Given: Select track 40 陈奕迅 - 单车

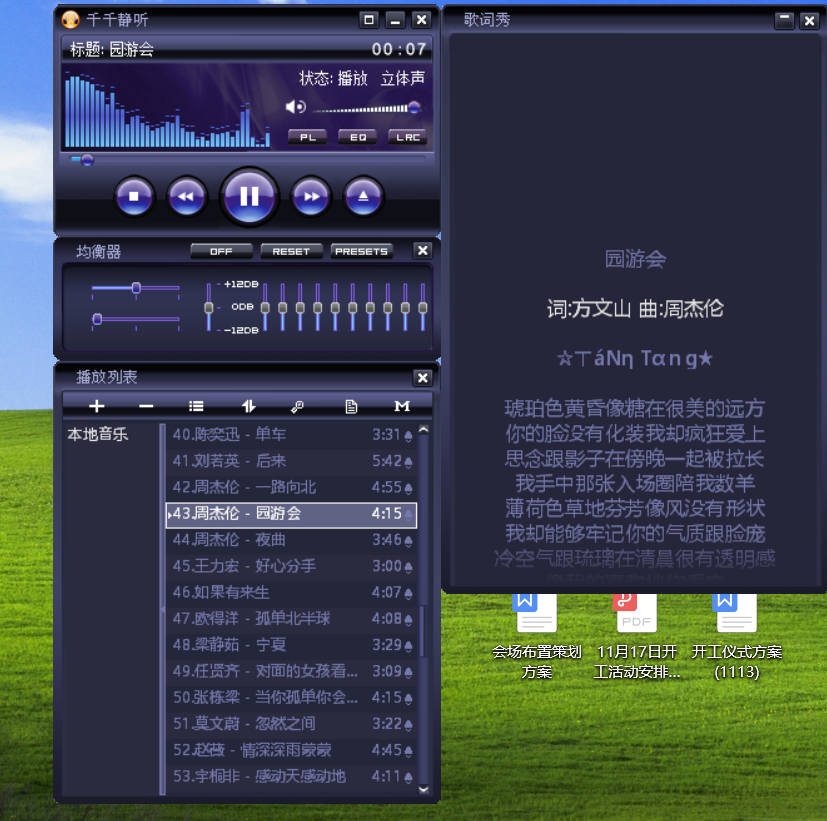Looking at the screenshot, I should pos(291,434).
